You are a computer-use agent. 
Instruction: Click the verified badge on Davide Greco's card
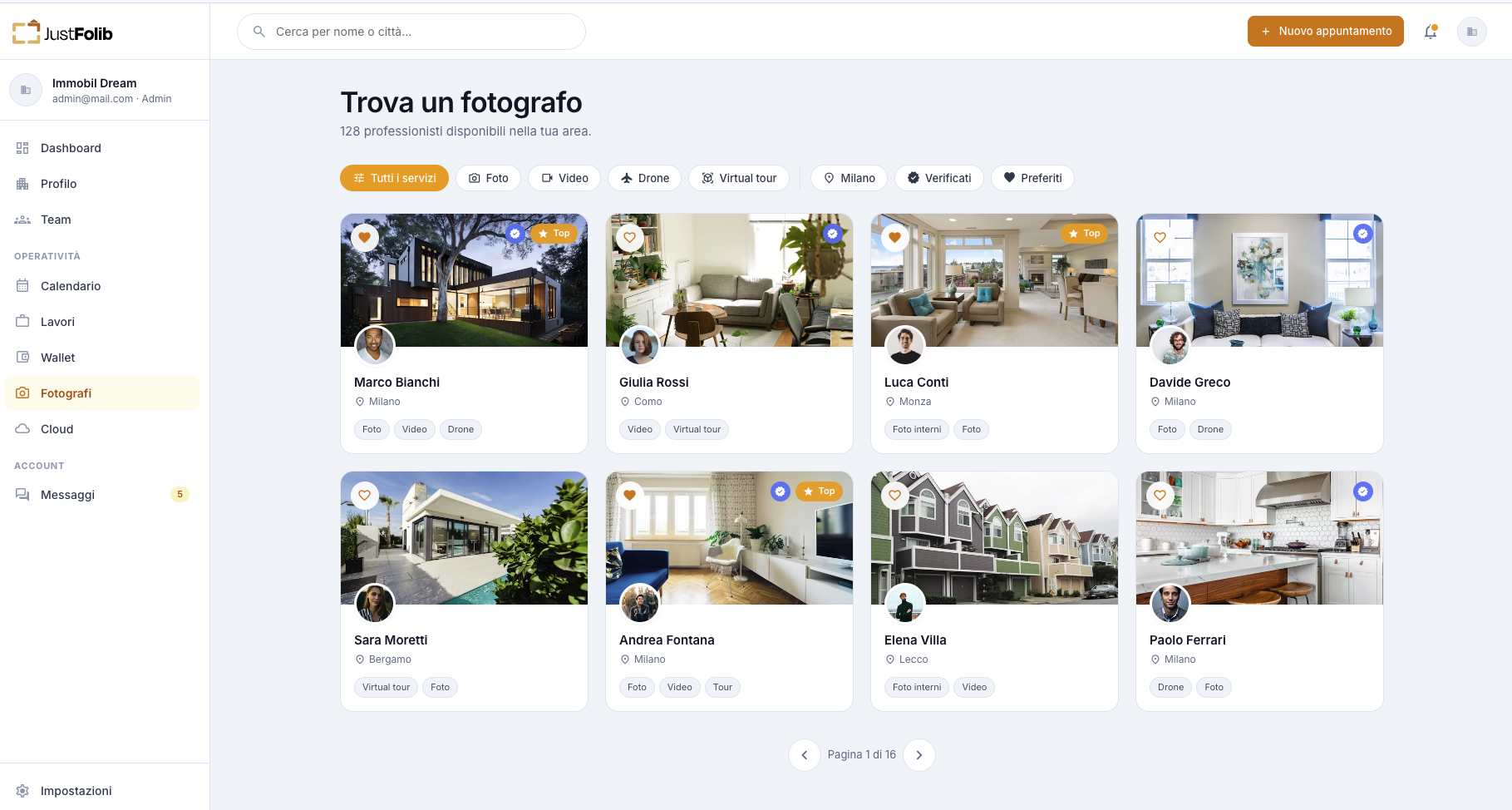coord(1362,234)
